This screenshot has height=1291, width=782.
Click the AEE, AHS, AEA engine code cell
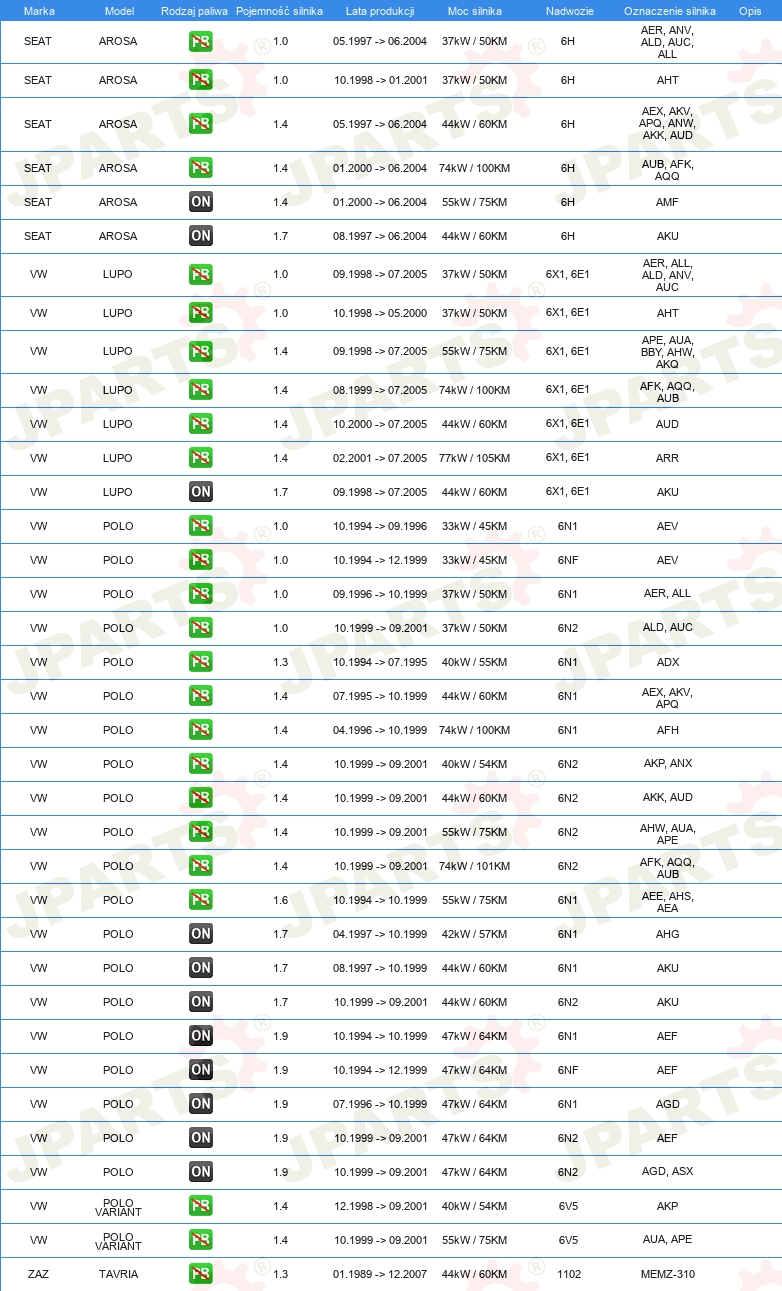click(x=668, y=902)
